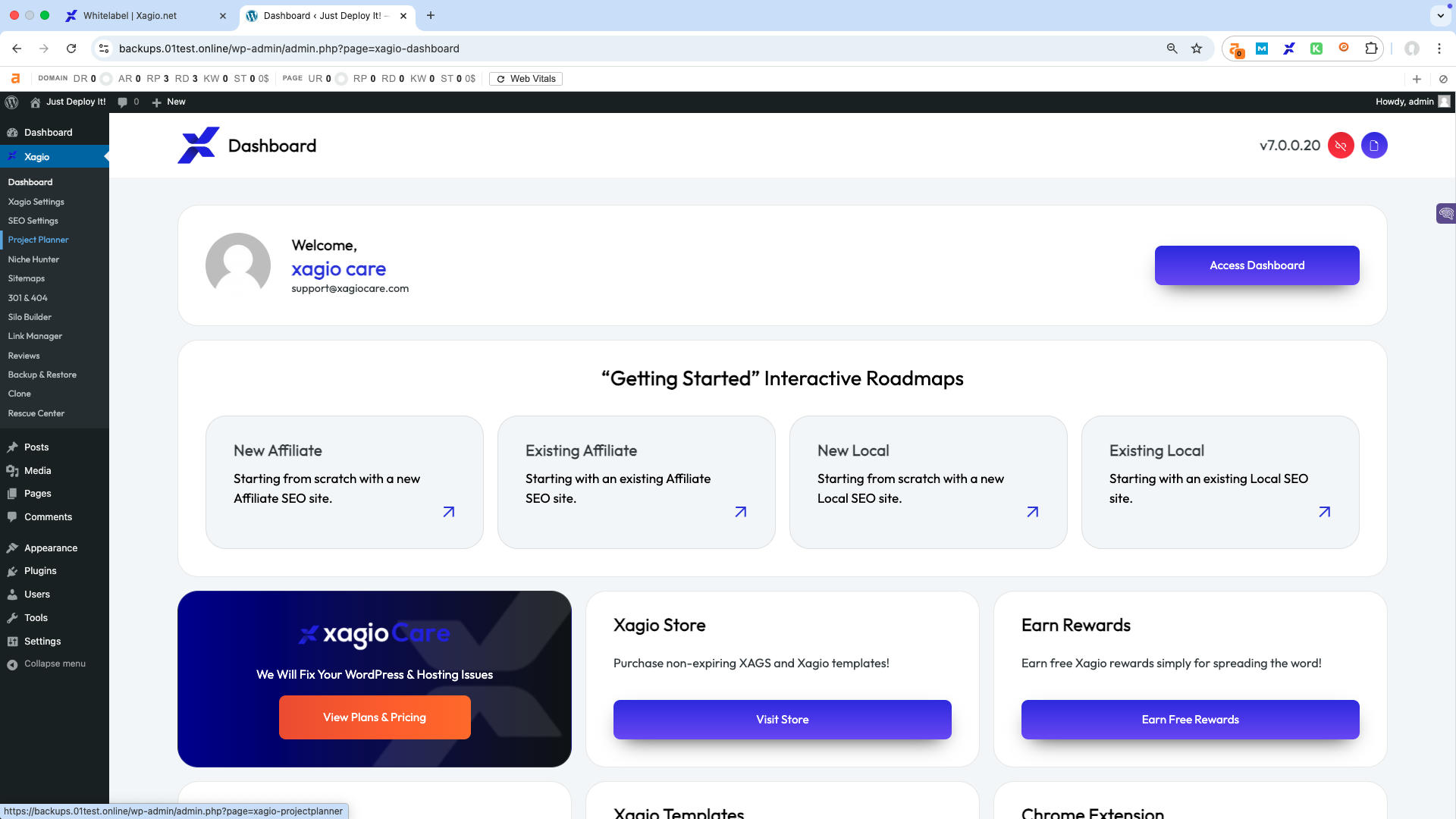Open 301 & 404 in the sidebar
Image resolution: width=1456 pixels, height=819 pixels.
point(27,298)
